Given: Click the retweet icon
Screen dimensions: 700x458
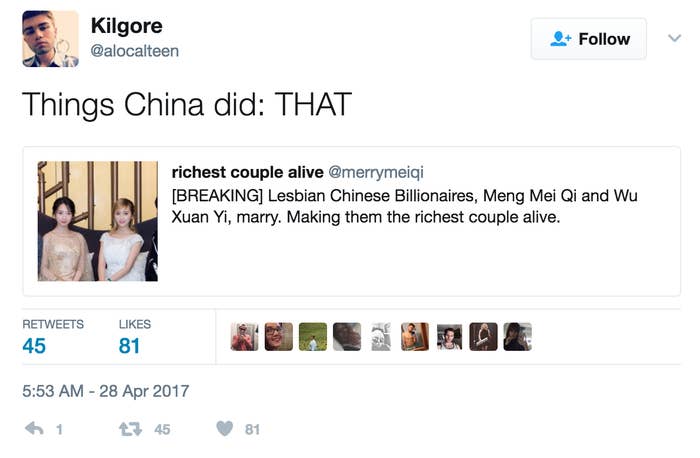Looking at the screenshot, I should tap(130, 429).
